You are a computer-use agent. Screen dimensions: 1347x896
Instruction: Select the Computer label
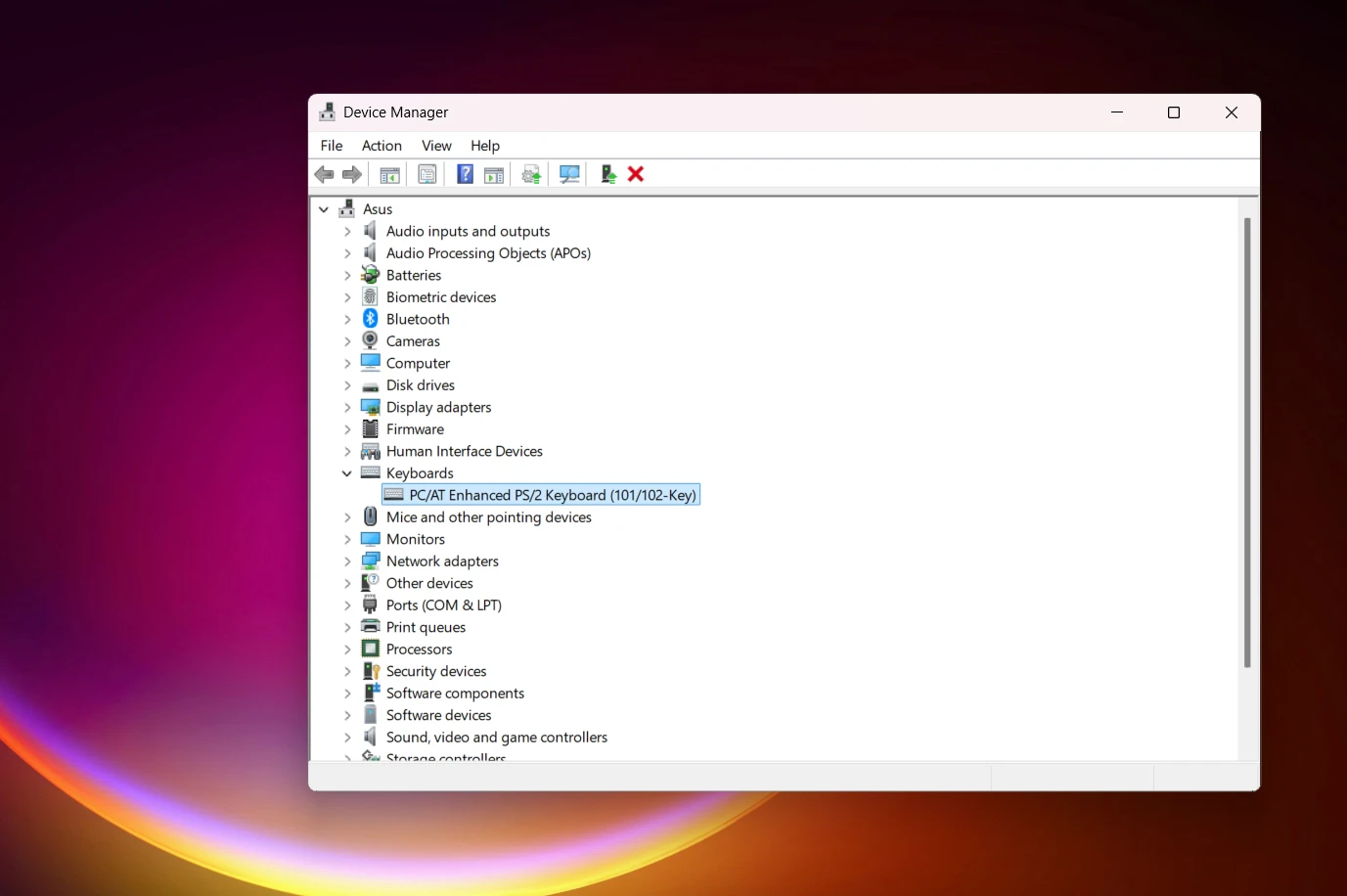point(418,363)
